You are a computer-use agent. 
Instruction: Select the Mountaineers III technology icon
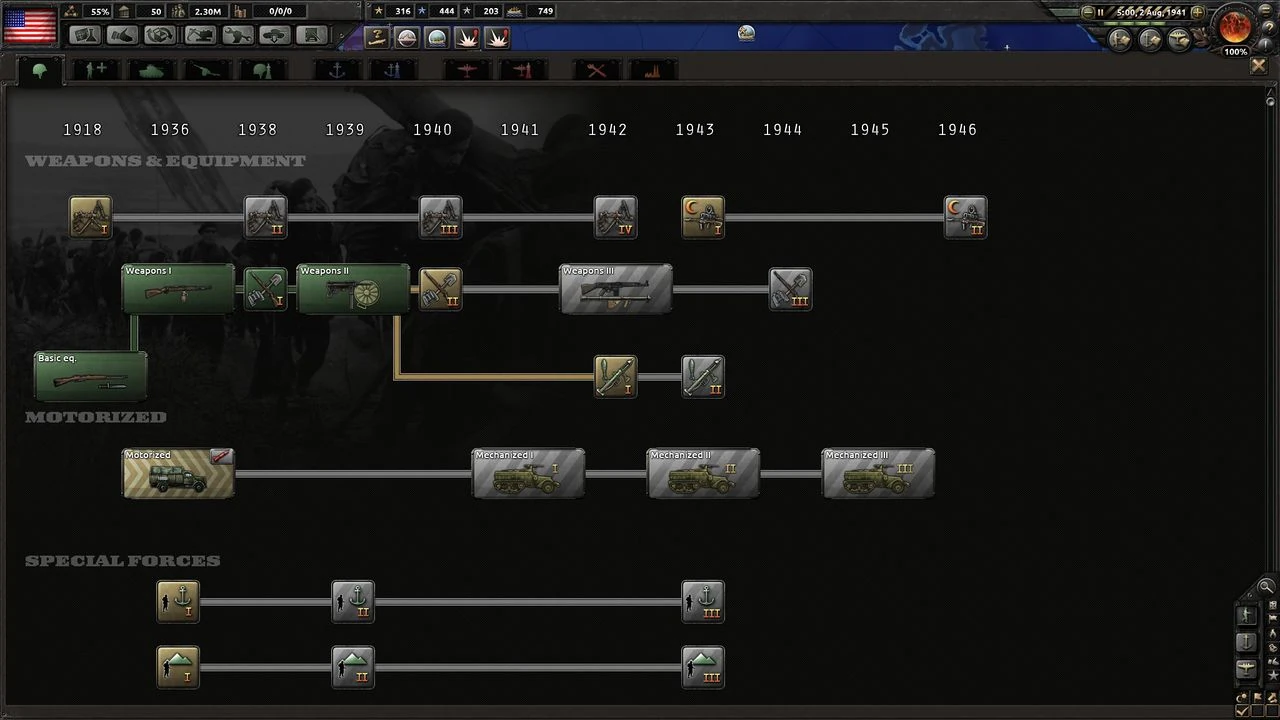click(703, 668)
